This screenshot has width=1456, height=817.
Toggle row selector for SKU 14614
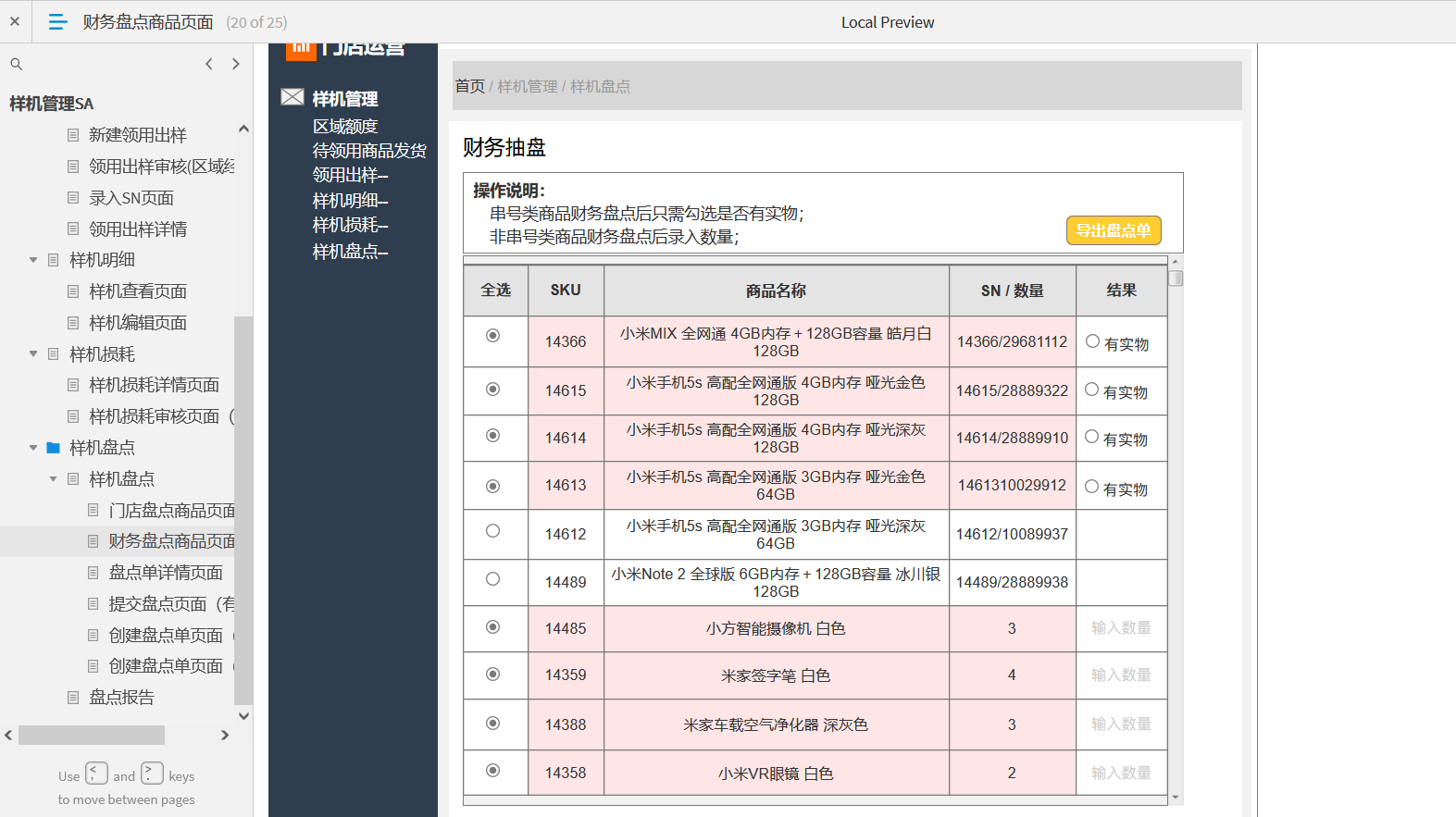[493, 436]
